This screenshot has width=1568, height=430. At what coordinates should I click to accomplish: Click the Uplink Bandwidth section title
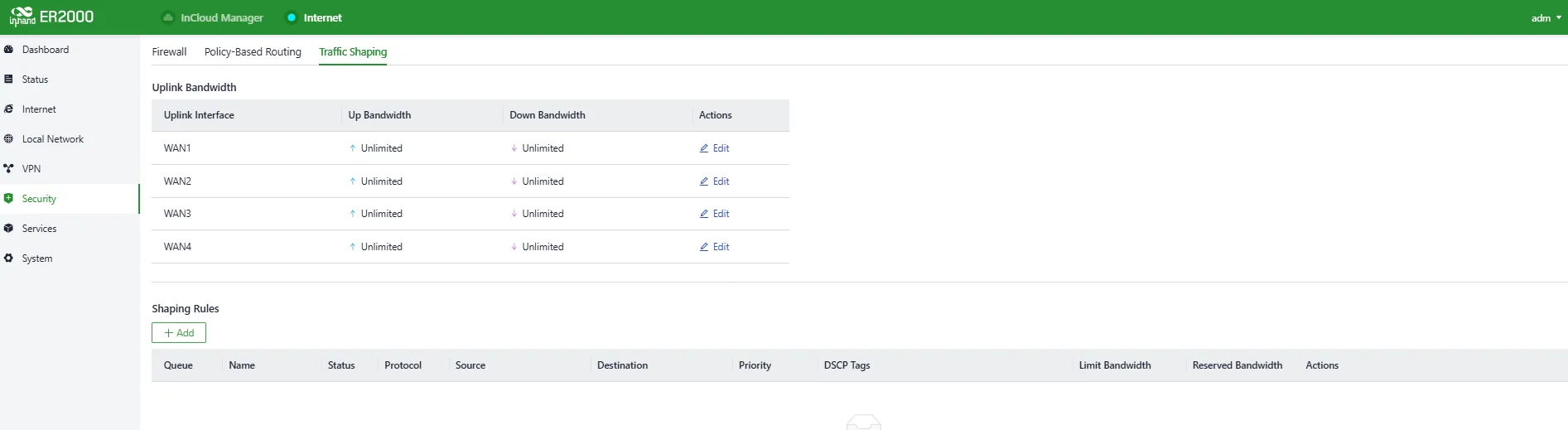coord(194,87)
